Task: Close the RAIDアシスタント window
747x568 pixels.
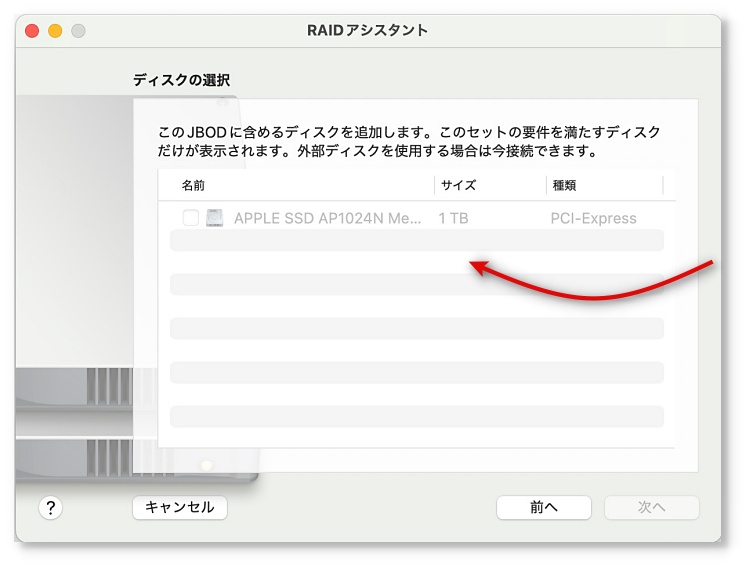Action: (x=32, y=31)
